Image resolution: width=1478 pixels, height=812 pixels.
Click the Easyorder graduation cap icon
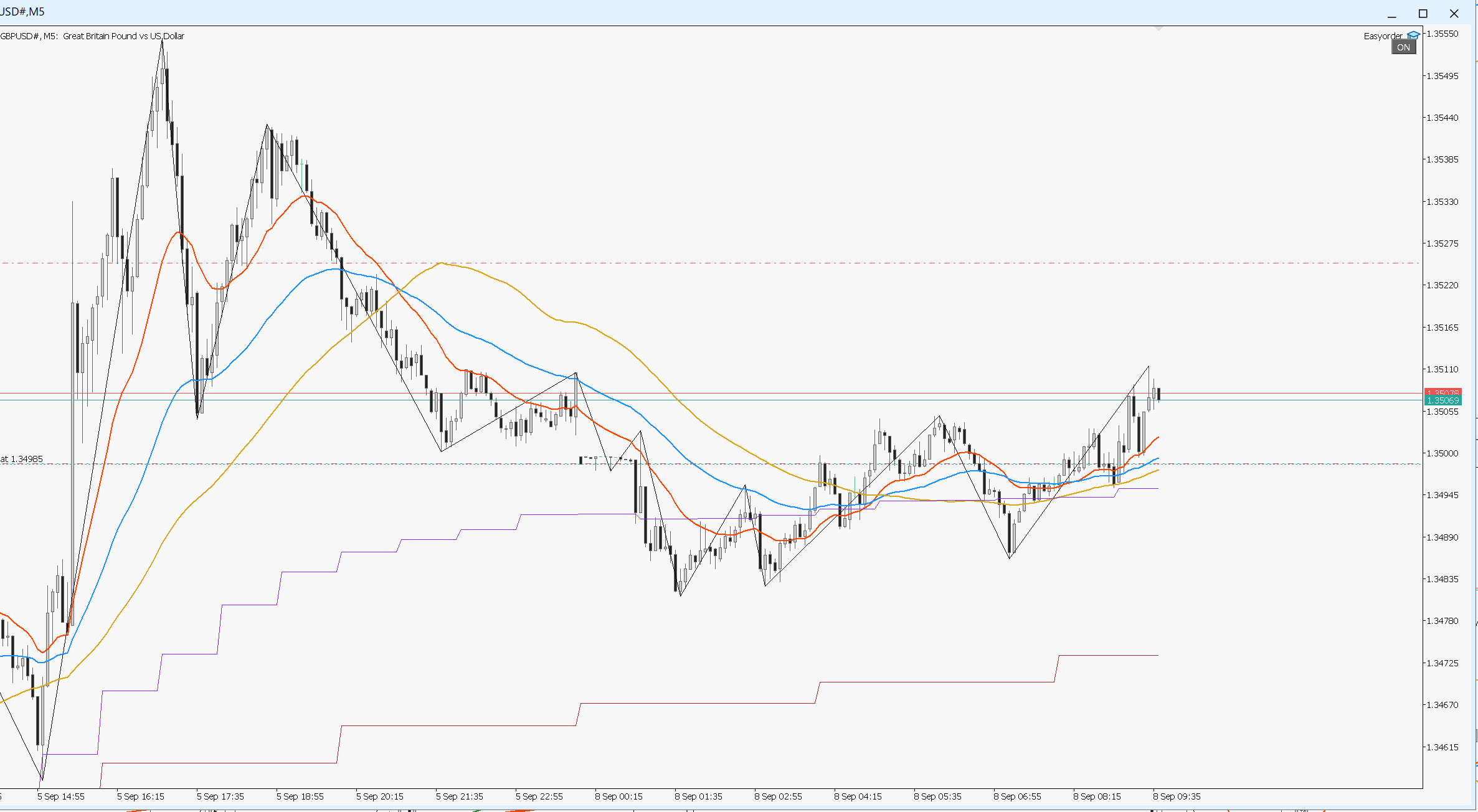pyautogui.click(x=1413, y=35)
